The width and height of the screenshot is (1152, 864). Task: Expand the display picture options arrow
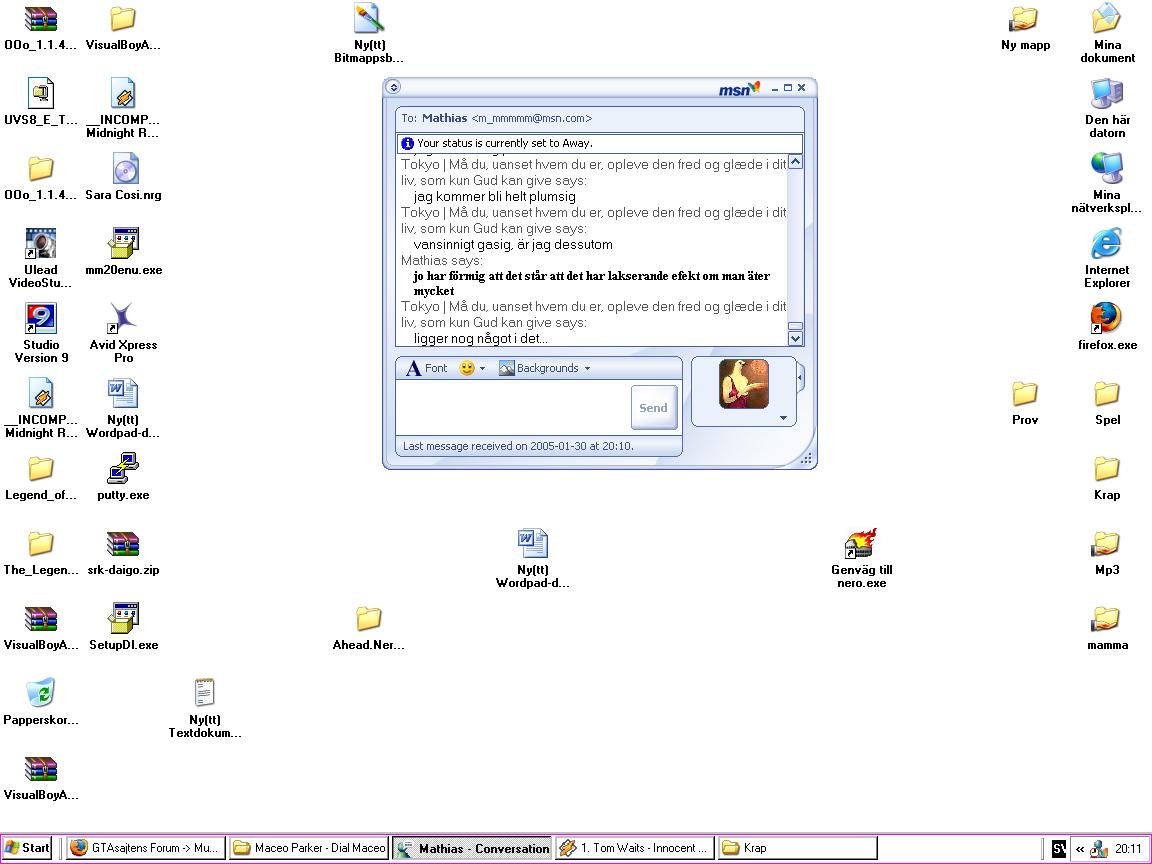(783, 418)
